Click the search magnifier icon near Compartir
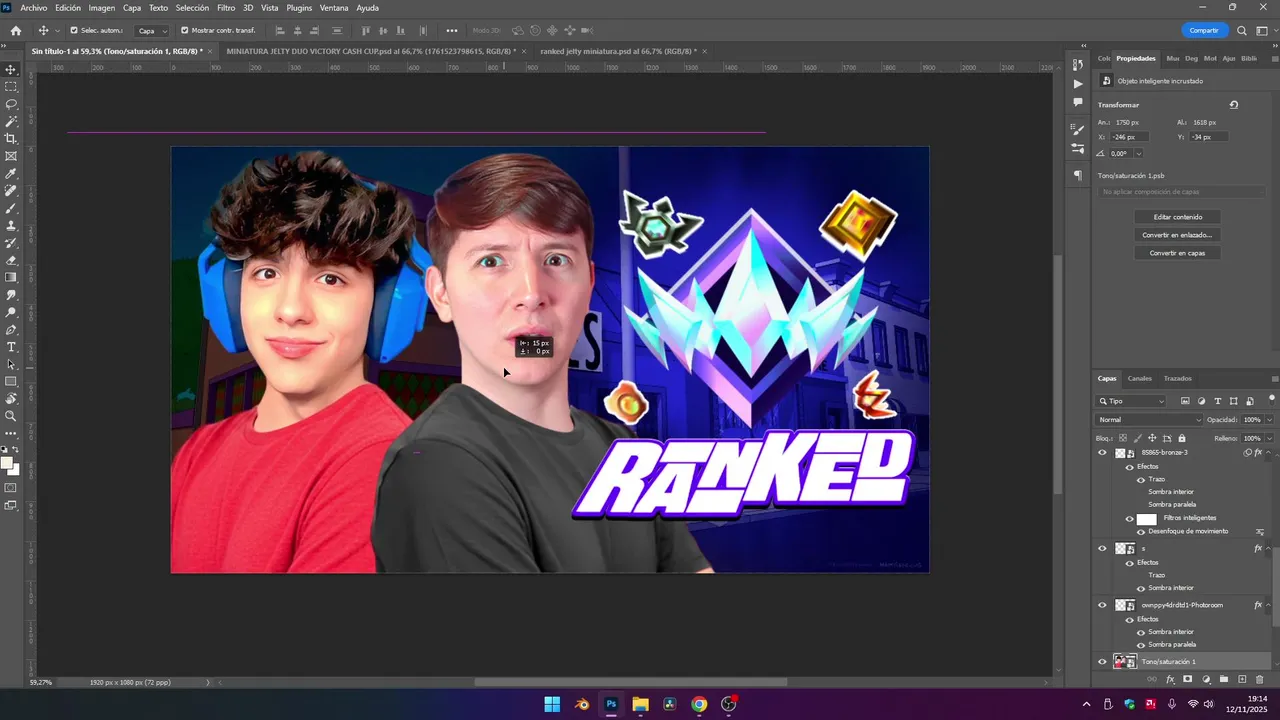The height and width of the screenshot is (720, 1280). tap(1241, 30)
